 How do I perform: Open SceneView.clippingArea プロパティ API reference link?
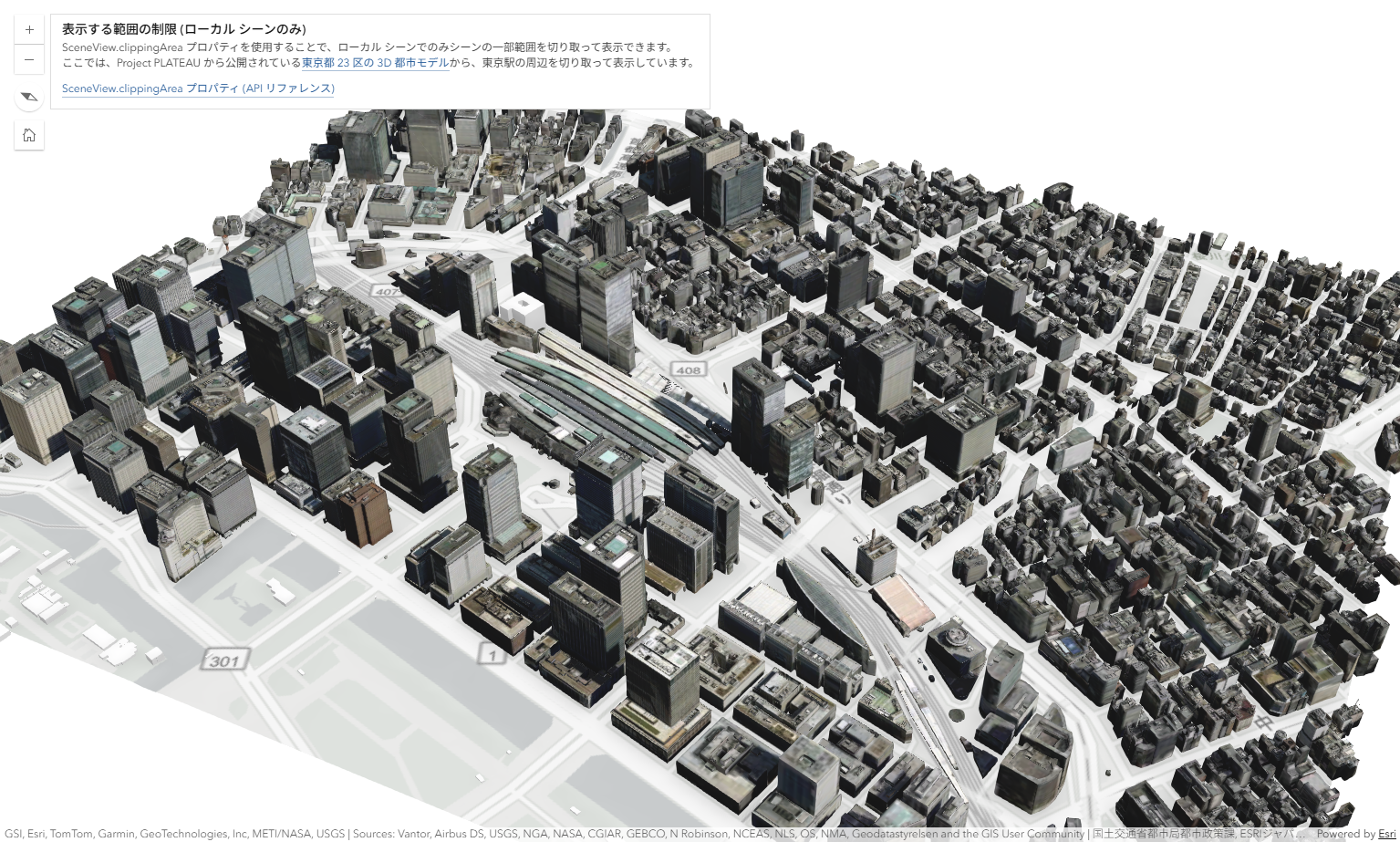pos(198,88)
